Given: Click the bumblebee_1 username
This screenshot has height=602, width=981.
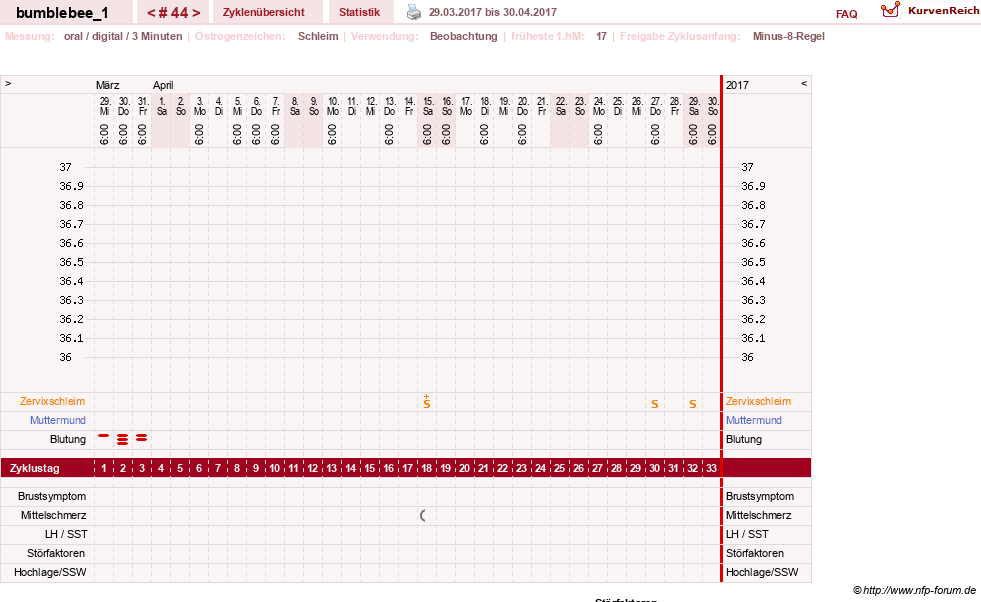Looking at the screenshot, I should [x=62, y=13].
